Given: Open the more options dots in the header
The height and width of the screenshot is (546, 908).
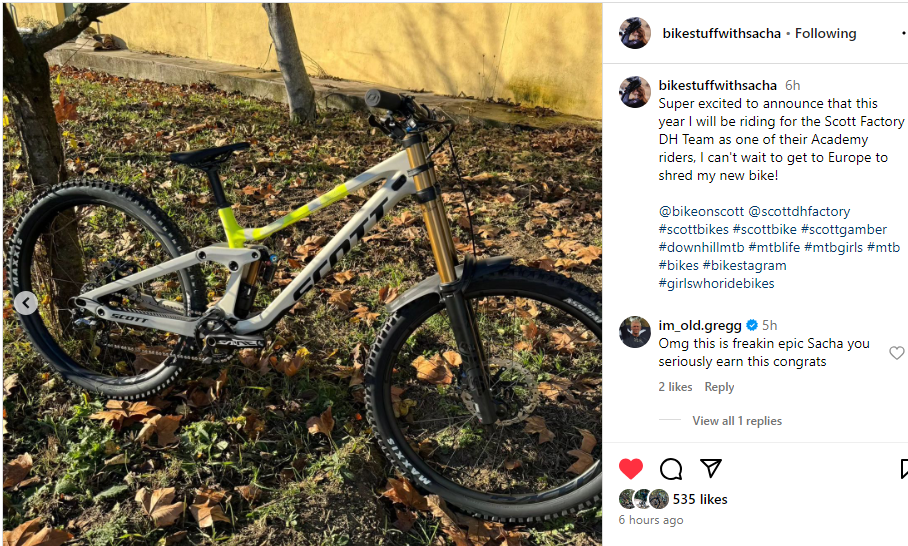Looking at the screenshot, I should click(x=904, y=34).
